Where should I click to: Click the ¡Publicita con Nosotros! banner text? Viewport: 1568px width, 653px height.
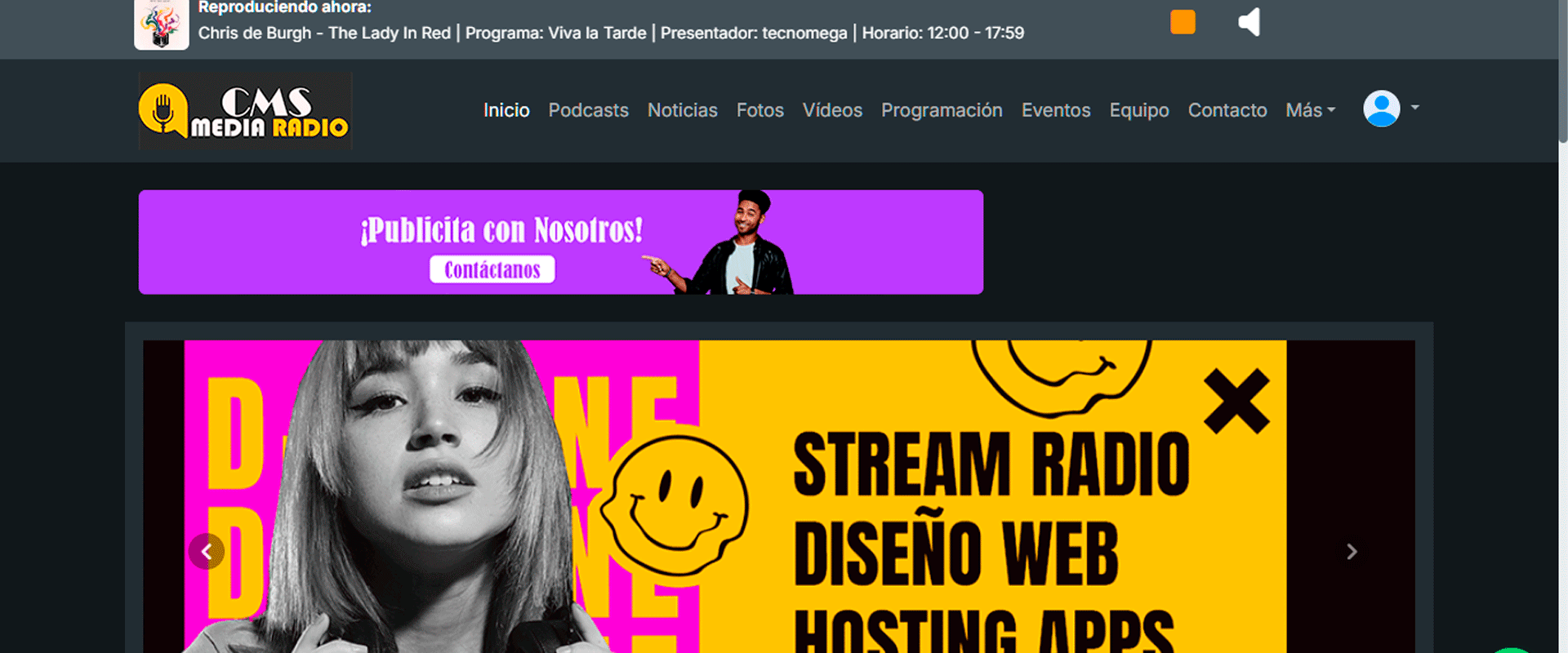tap(501, 230)
